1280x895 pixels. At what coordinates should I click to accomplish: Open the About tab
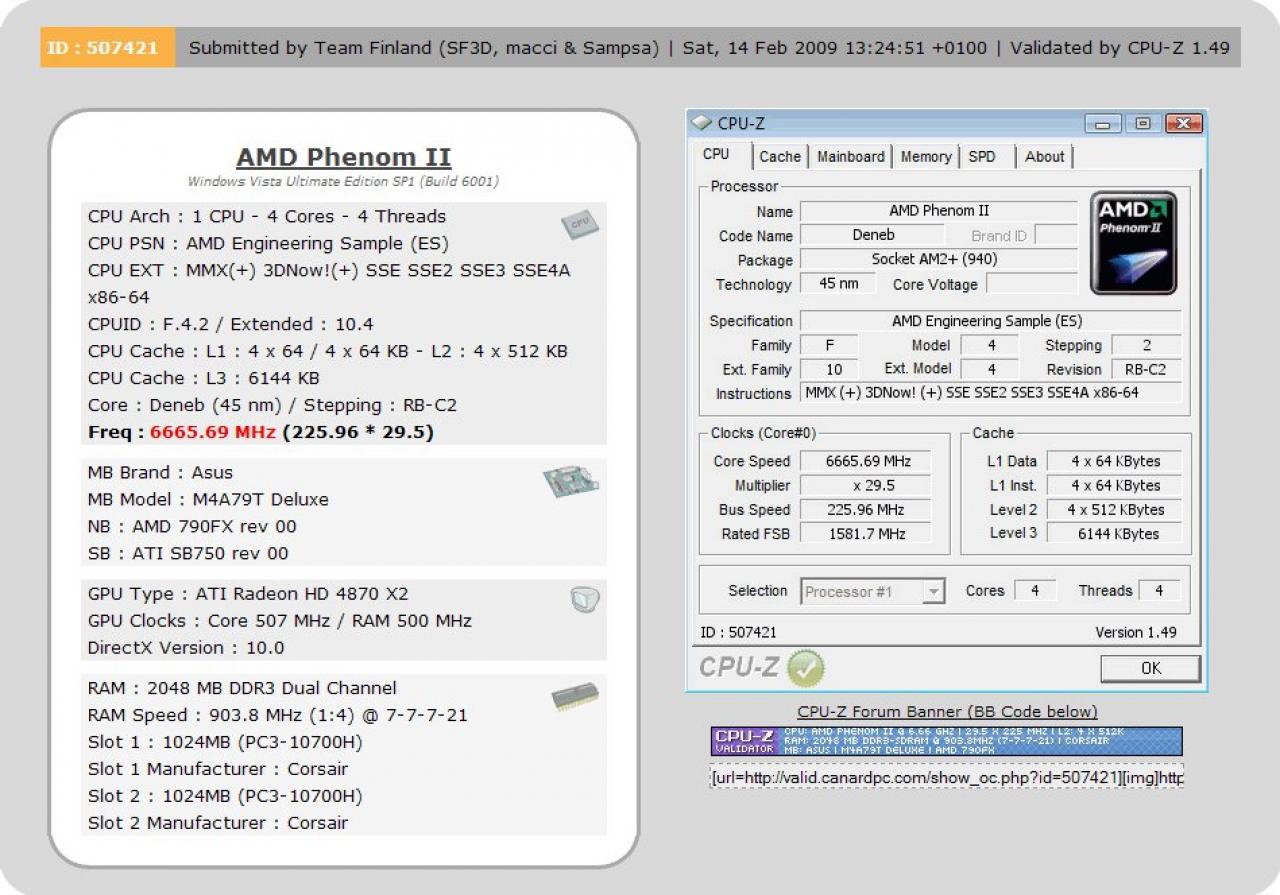(1044, 157)
